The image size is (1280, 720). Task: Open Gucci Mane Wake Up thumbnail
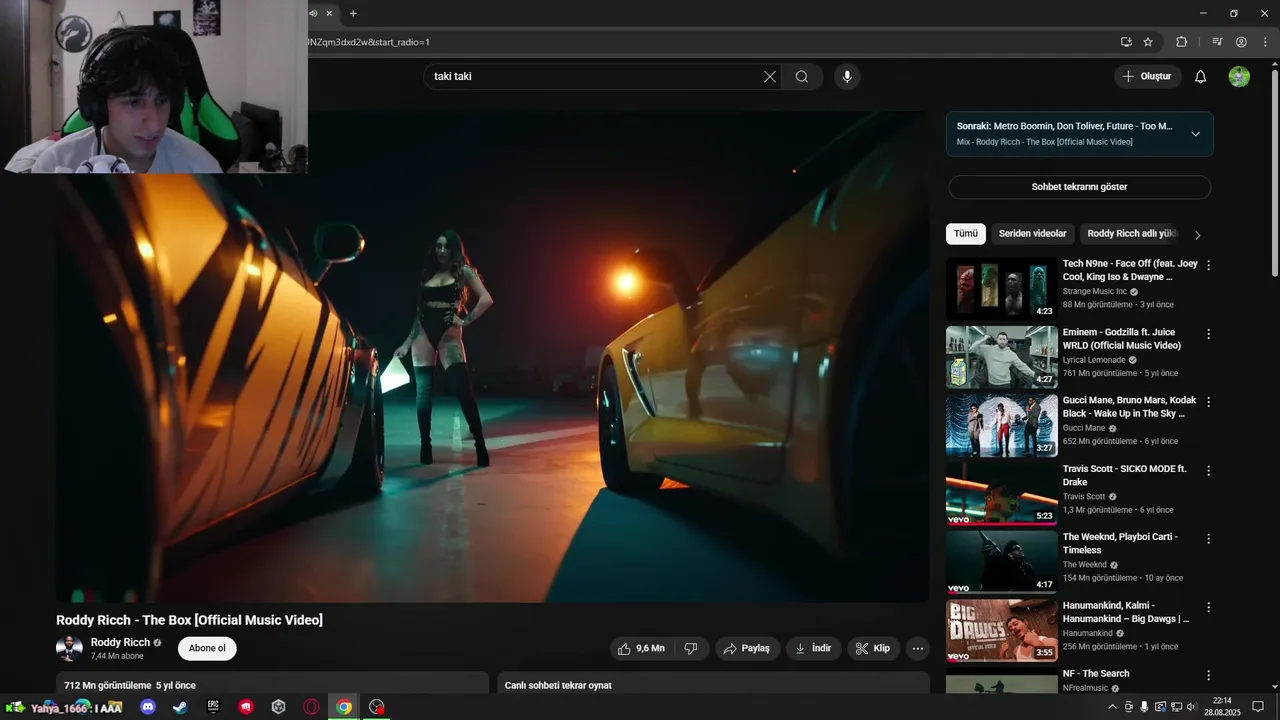(x=1001, y=425)
